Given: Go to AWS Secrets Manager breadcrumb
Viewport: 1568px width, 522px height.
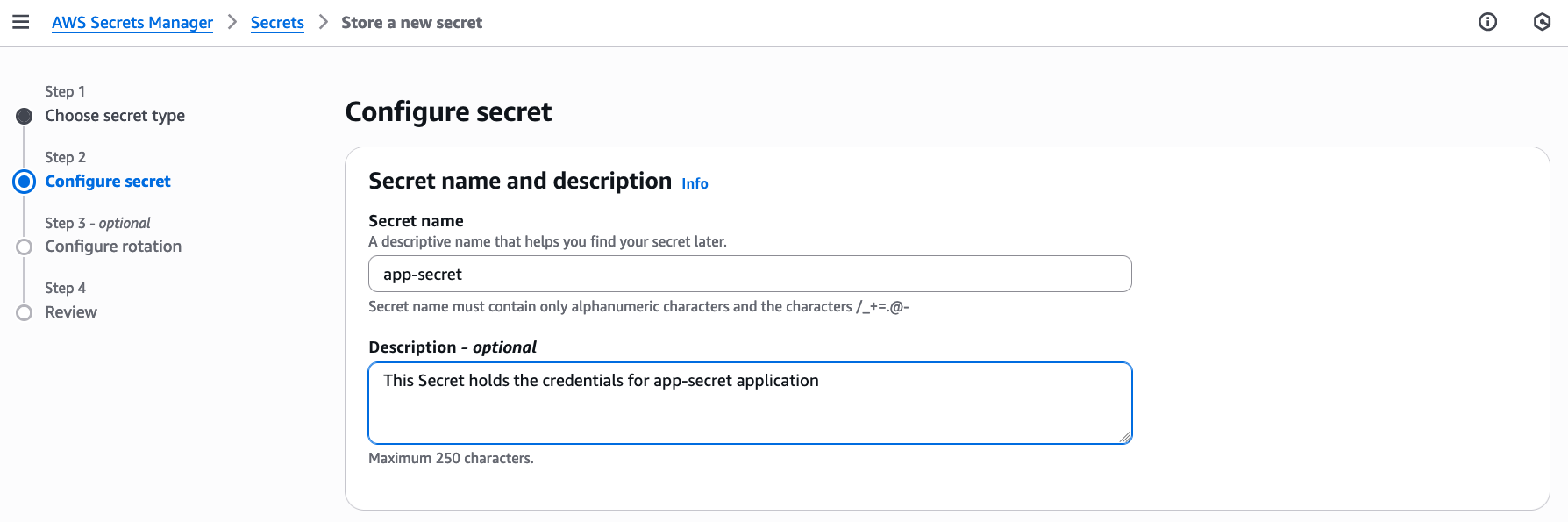Looking at the screenshot, I should [x=132, y=23].
